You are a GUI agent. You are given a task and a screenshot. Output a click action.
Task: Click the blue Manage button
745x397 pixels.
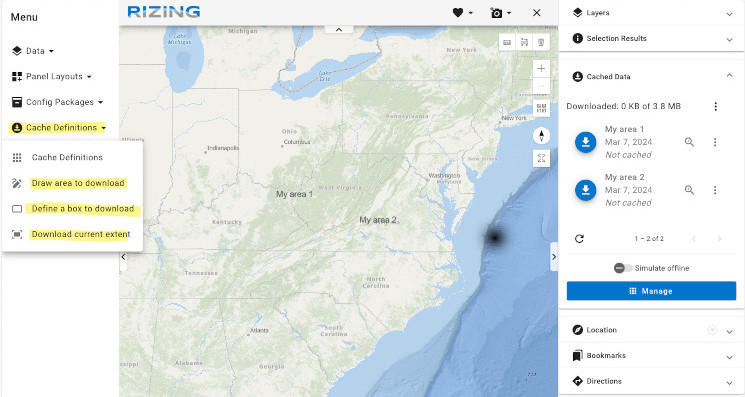(x=651, y=291)
